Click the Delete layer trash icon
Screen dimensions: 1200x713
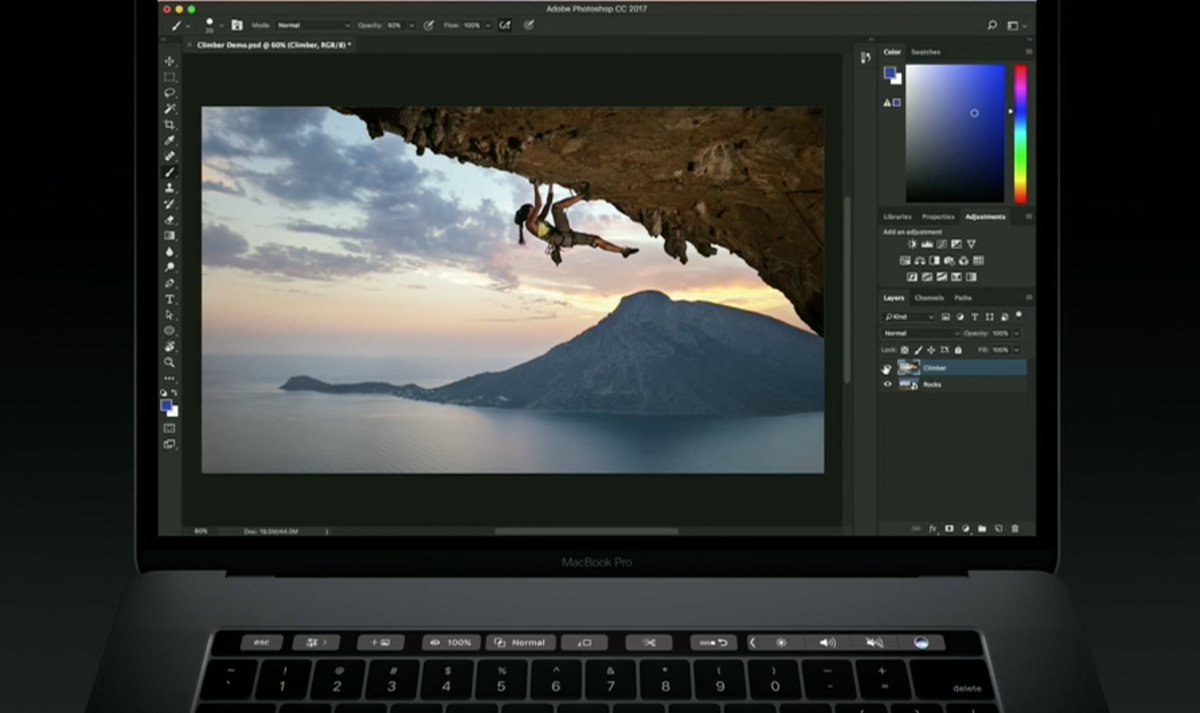tap(1015, 528)
